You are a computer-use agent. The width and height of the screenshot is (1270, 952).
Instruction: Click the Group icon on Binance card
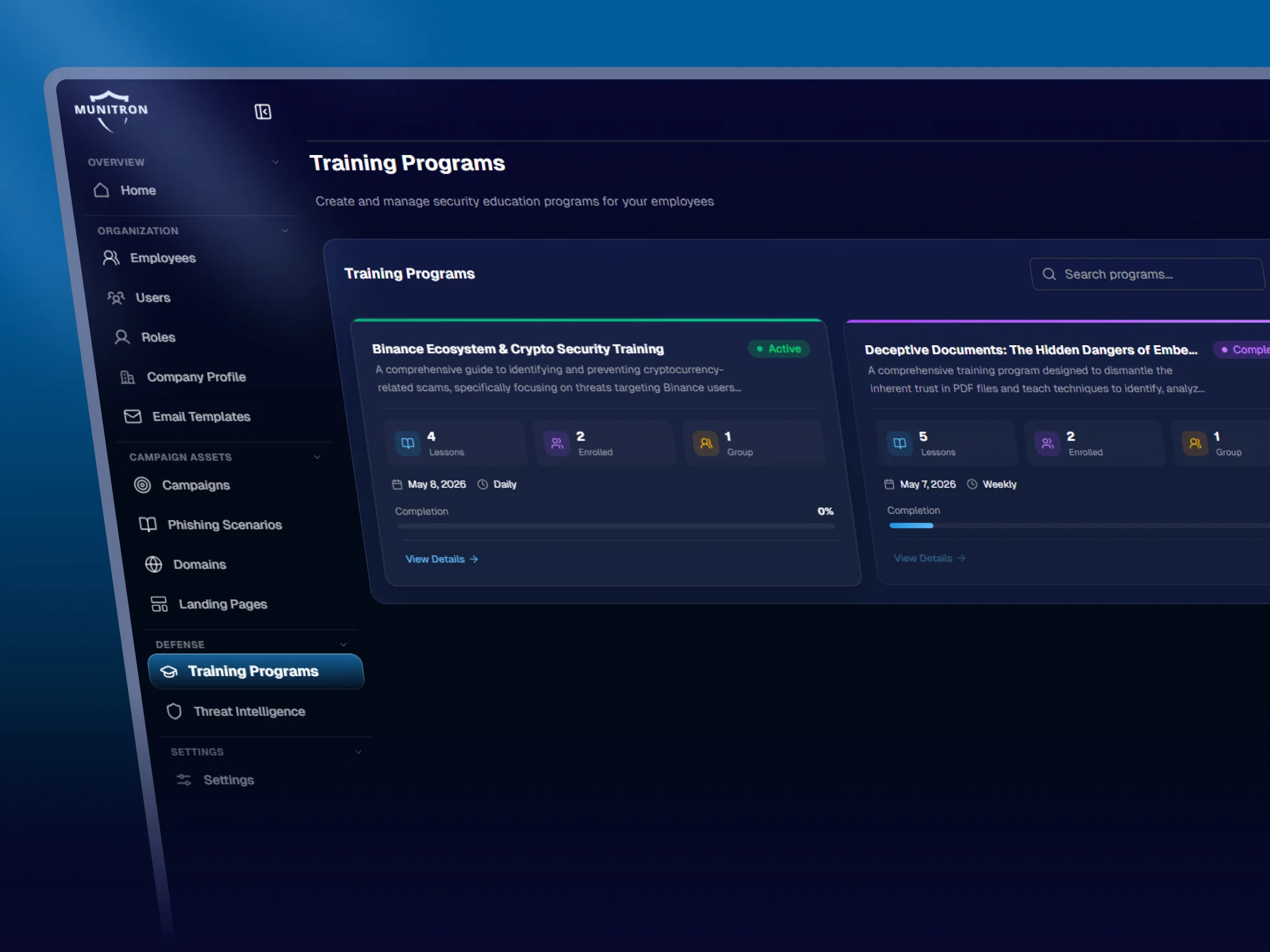pyautogui.click(x=706, y=443)
